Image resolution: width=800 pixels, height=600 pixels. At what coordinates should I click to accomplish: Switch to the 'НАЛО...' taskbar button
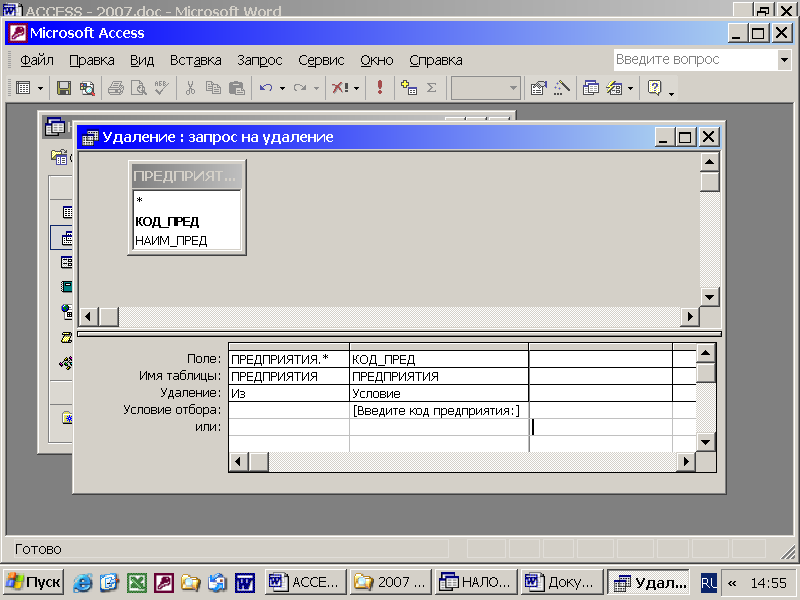[476, 582]
